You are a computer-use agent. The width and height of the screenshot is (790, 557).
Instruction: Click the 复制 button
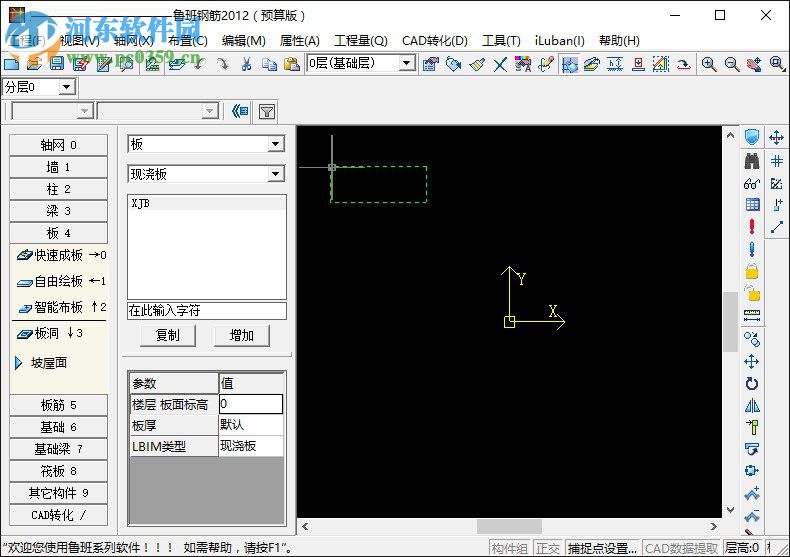(168, 335)
